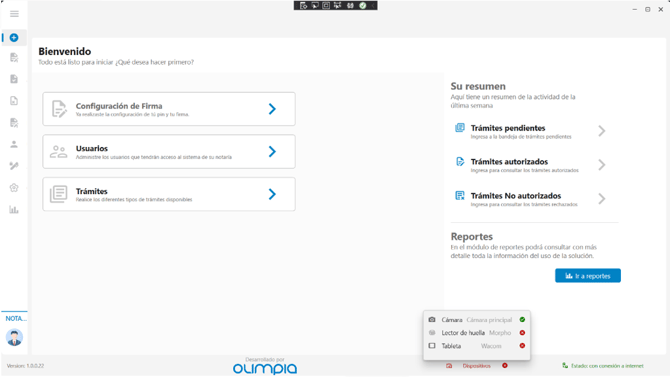The height and width of the screenshot is (377, 670).
Task: Open the bar chart reports icon in the sidebar
Action: pos(14,209)
